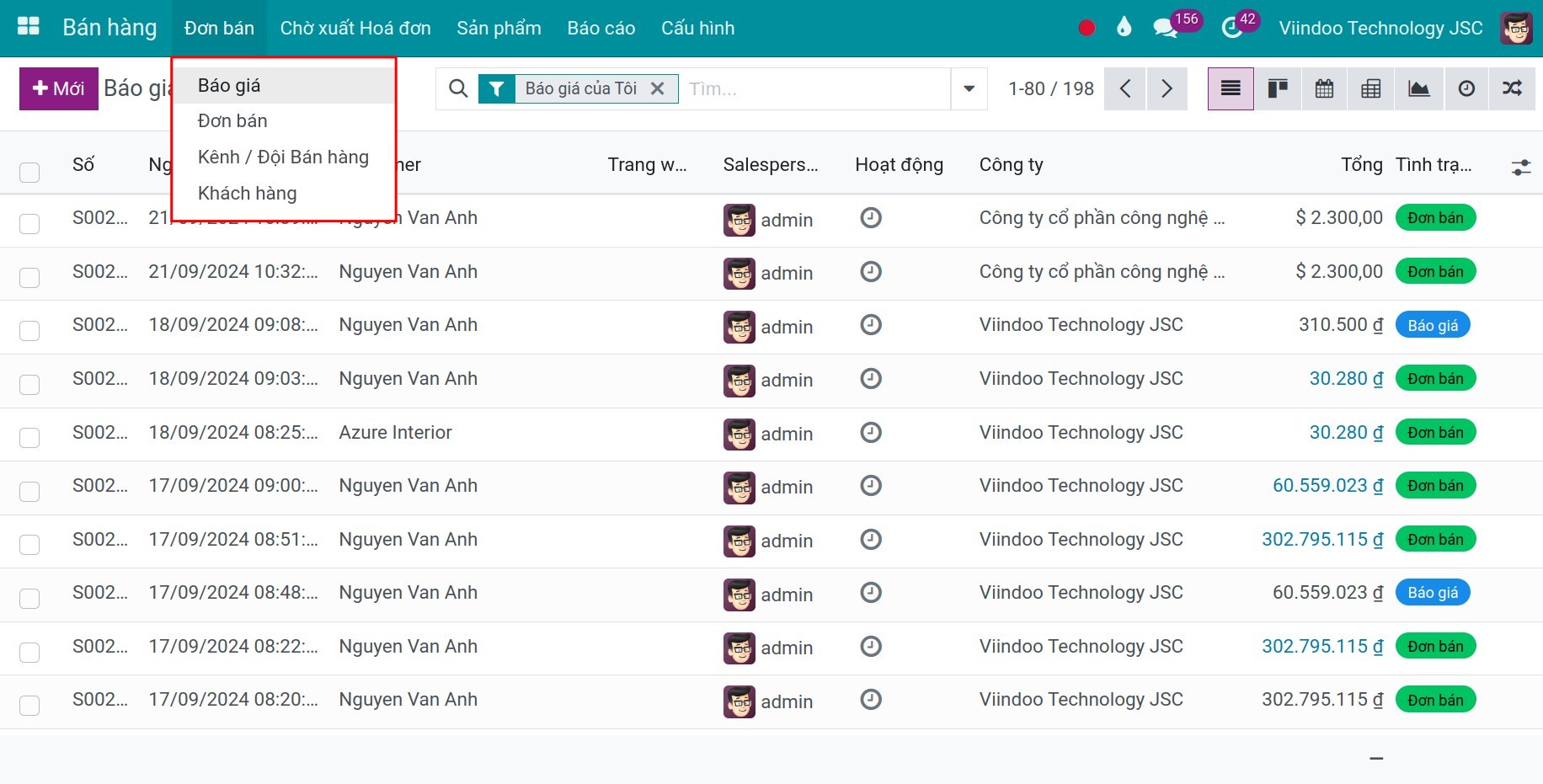Screen dimensions: 1543x784
Task: Click the search input field
Action: pyautogui.click(x=813, y=88)
